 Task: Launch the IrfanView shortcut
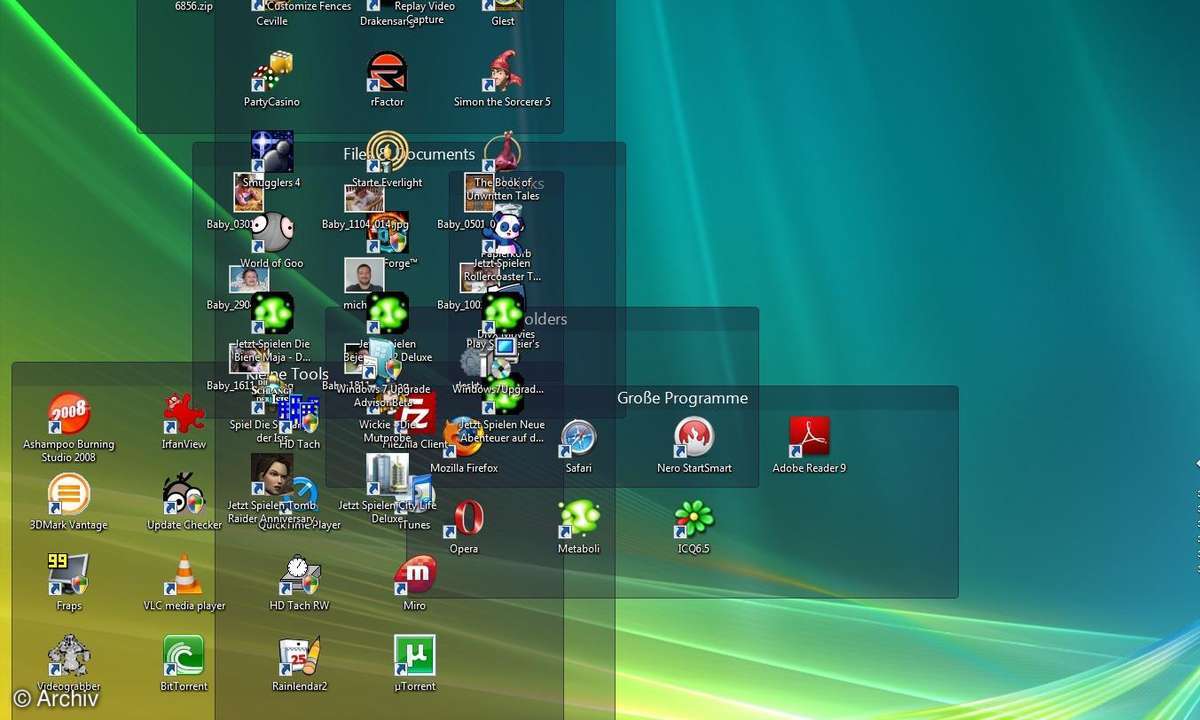[x=184, y=414]
